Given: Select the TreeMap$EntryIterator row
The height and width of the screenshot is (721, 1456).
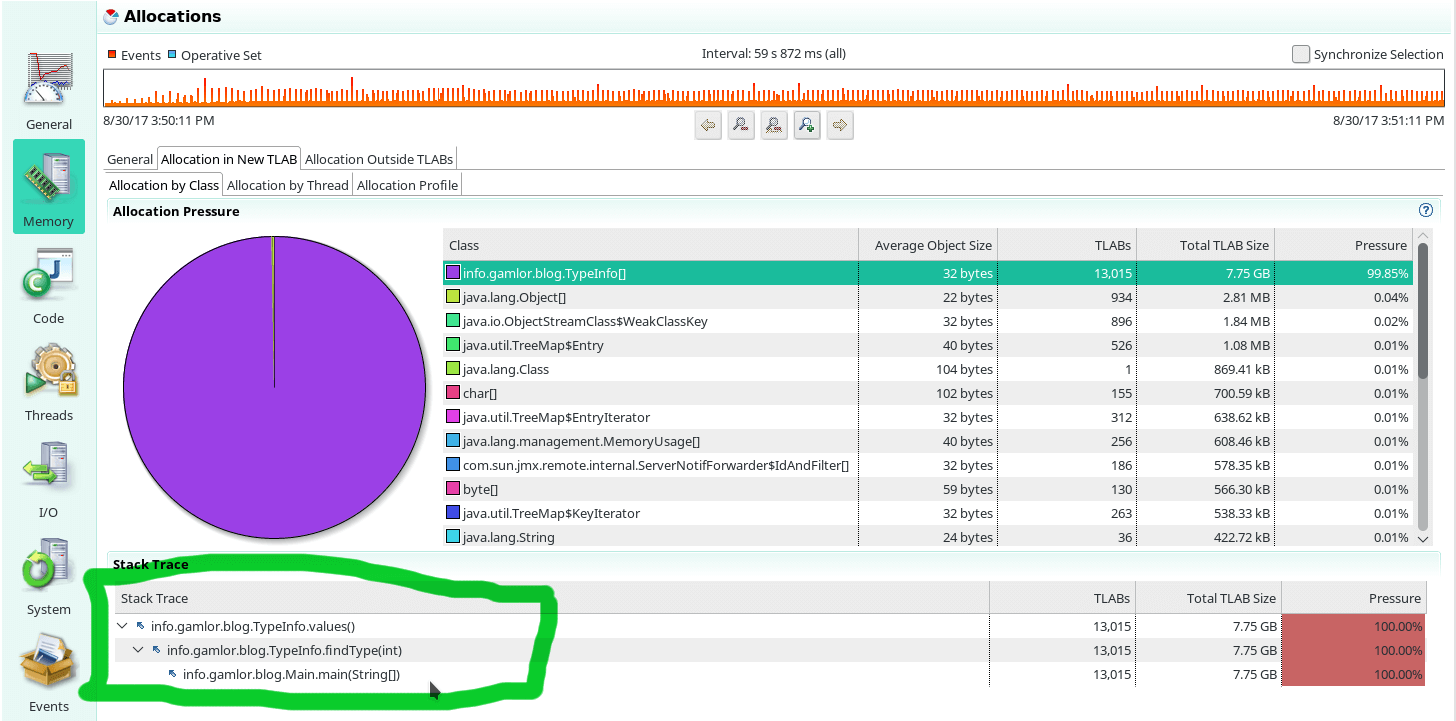Looking at the screenshot, I should pos(928,417).
